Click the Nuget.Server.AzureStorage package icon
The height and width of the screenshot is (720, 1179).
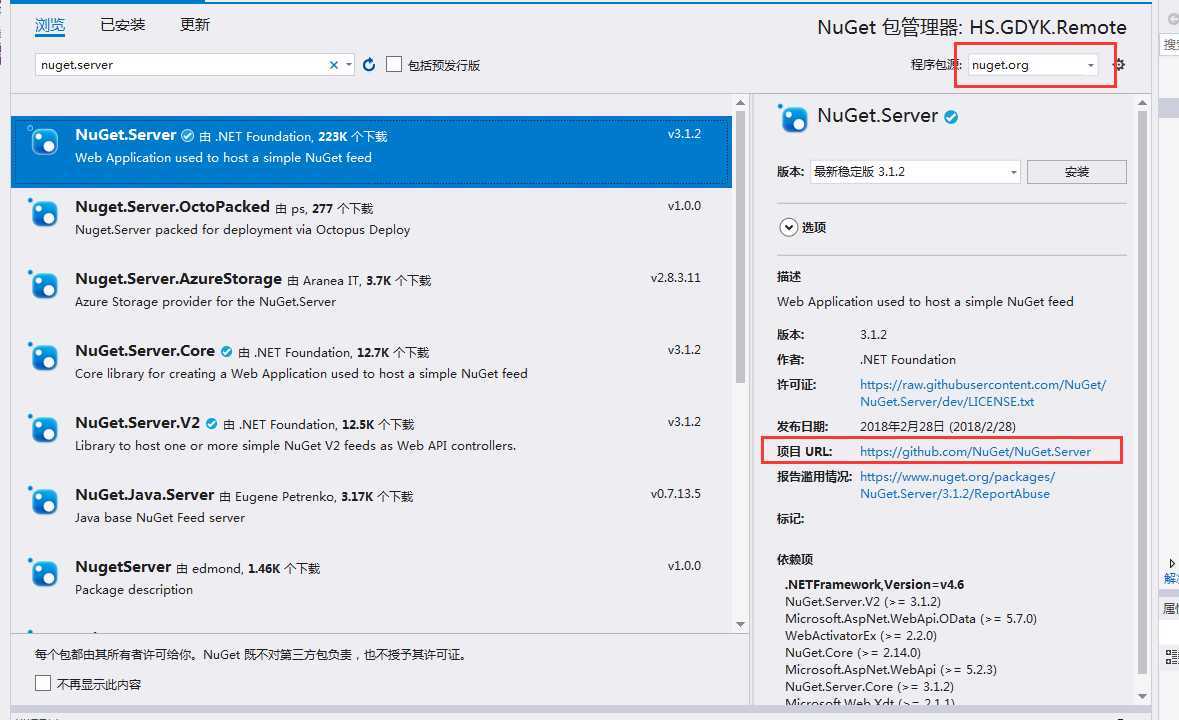click(43, 285)
